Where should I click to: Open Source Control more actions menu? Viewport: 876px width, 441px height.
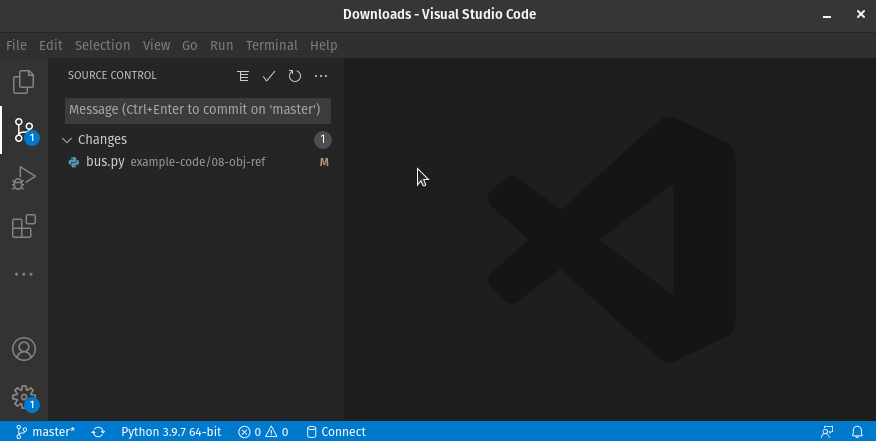321,76
